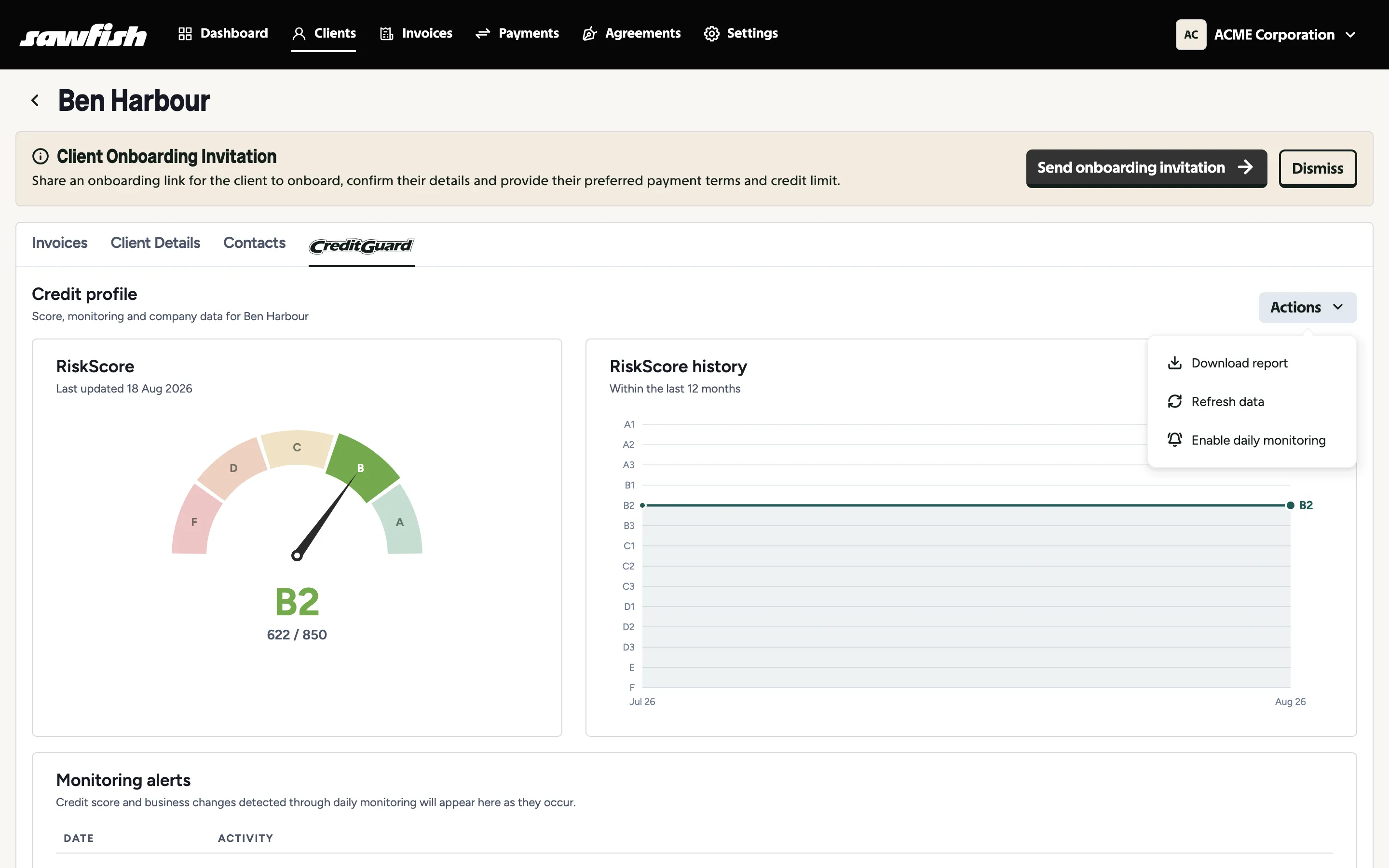The image size is (1389, 868).
Task: Click Send onboarding invitation button
Action: [x=1146, y=168]
